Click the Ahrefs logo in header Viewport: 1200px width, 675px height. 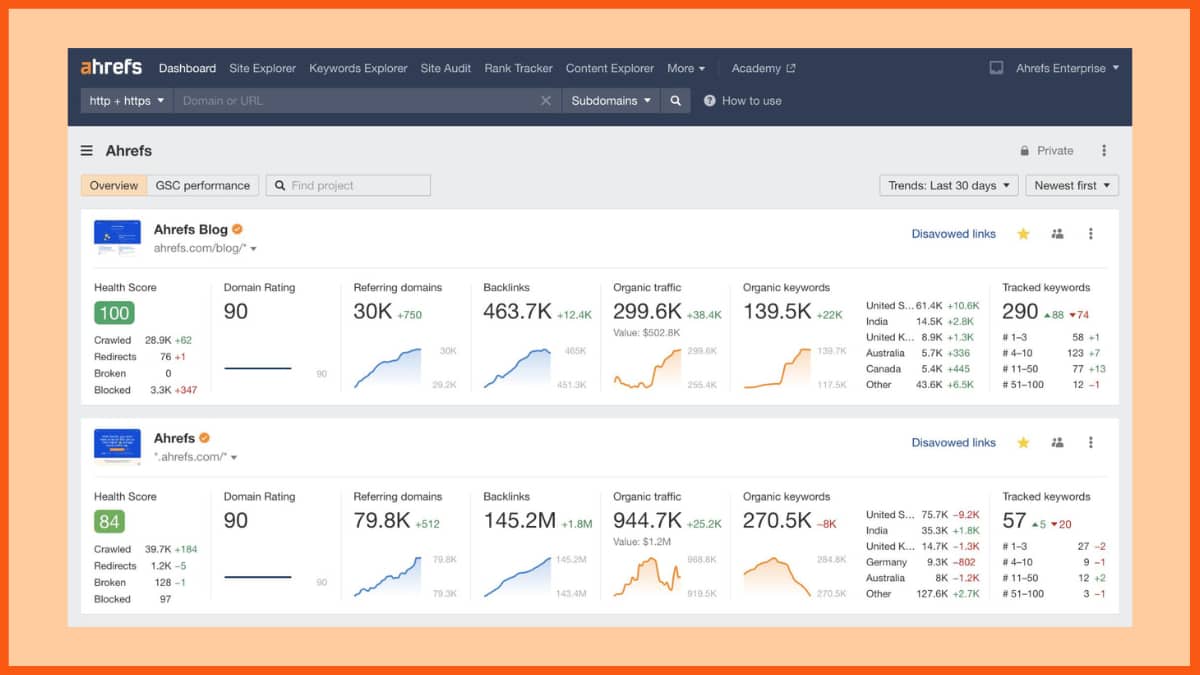pyautogui.click(x=111, y=68)
